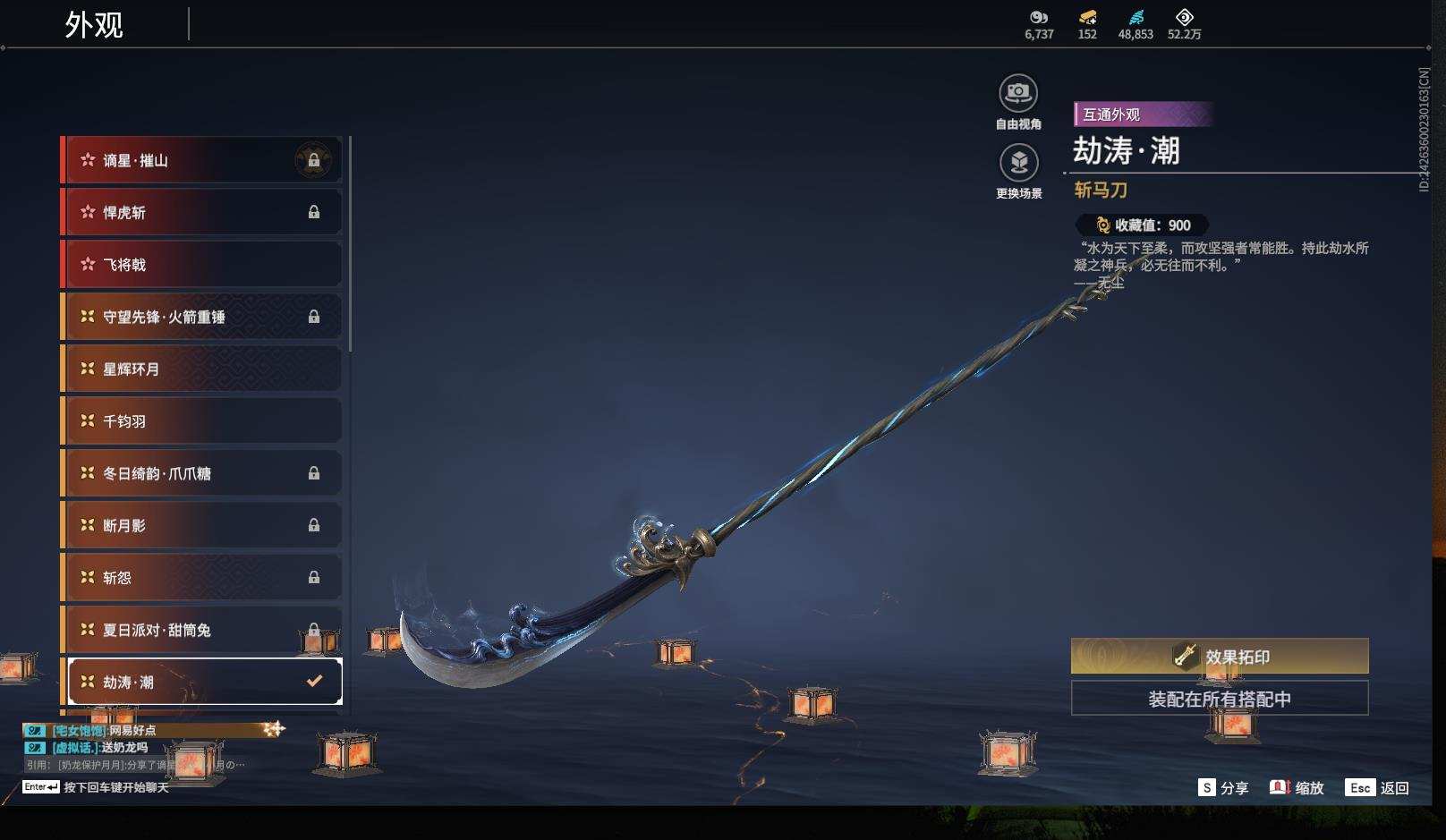
Task: Click the 152 ticket currency icon
Action: pos(1087,17)
